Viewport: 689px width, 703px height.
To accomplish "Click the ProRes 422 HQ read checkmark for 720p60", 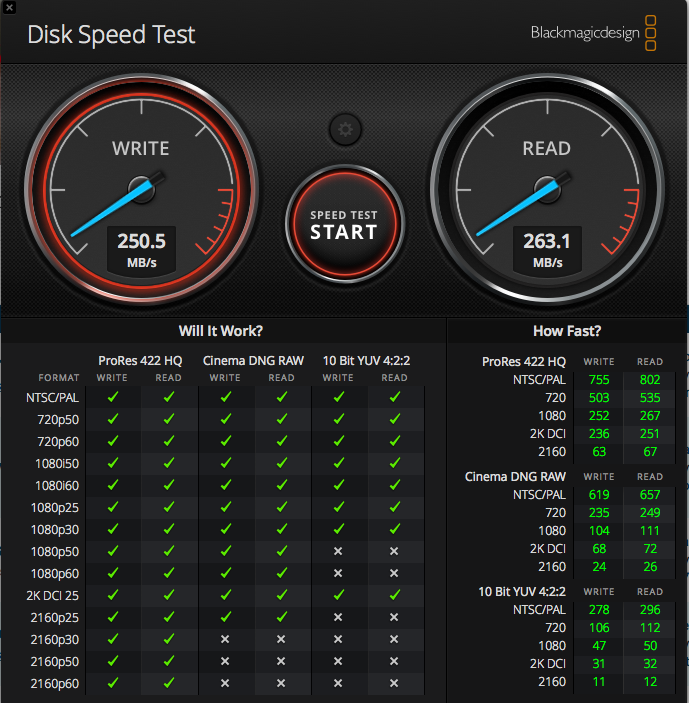I will pos(169,441).
